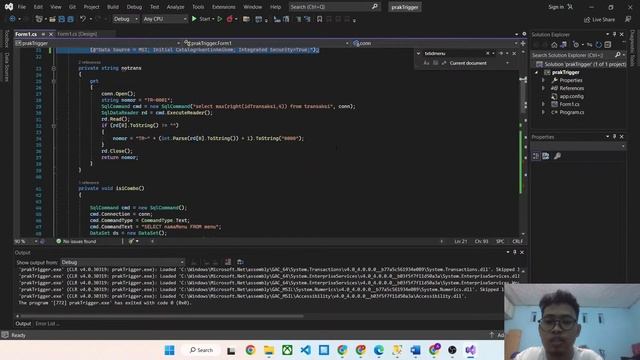The image size is (640, 360).
Task: Pin the Solution Explorer panel
Action: point(614,34)
